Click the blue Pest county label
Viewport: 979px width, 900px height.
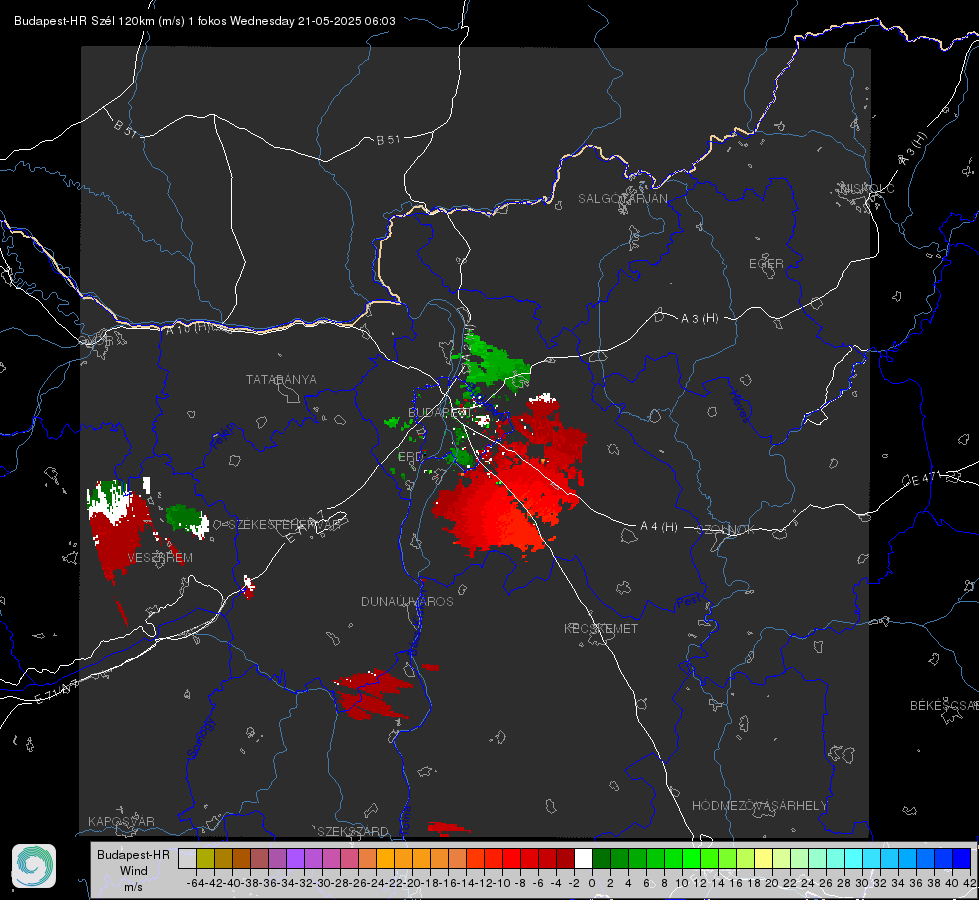pos(687,602)
